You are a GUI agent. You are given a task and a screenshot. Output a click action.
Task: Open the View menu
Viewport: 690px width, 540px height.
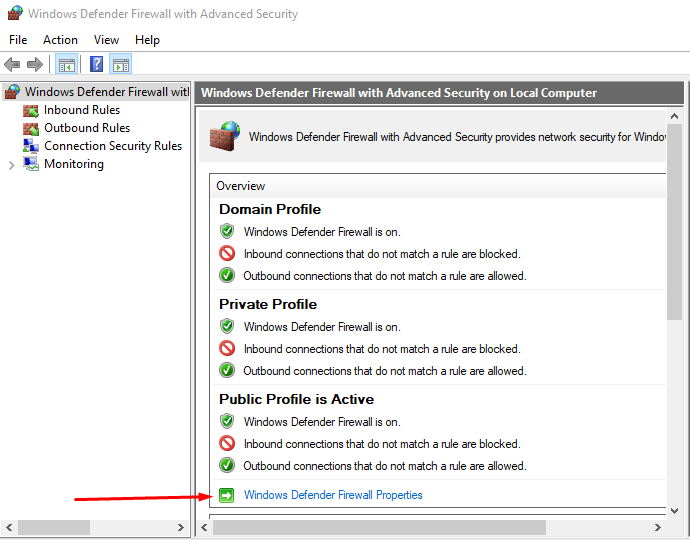coord(106,40)
